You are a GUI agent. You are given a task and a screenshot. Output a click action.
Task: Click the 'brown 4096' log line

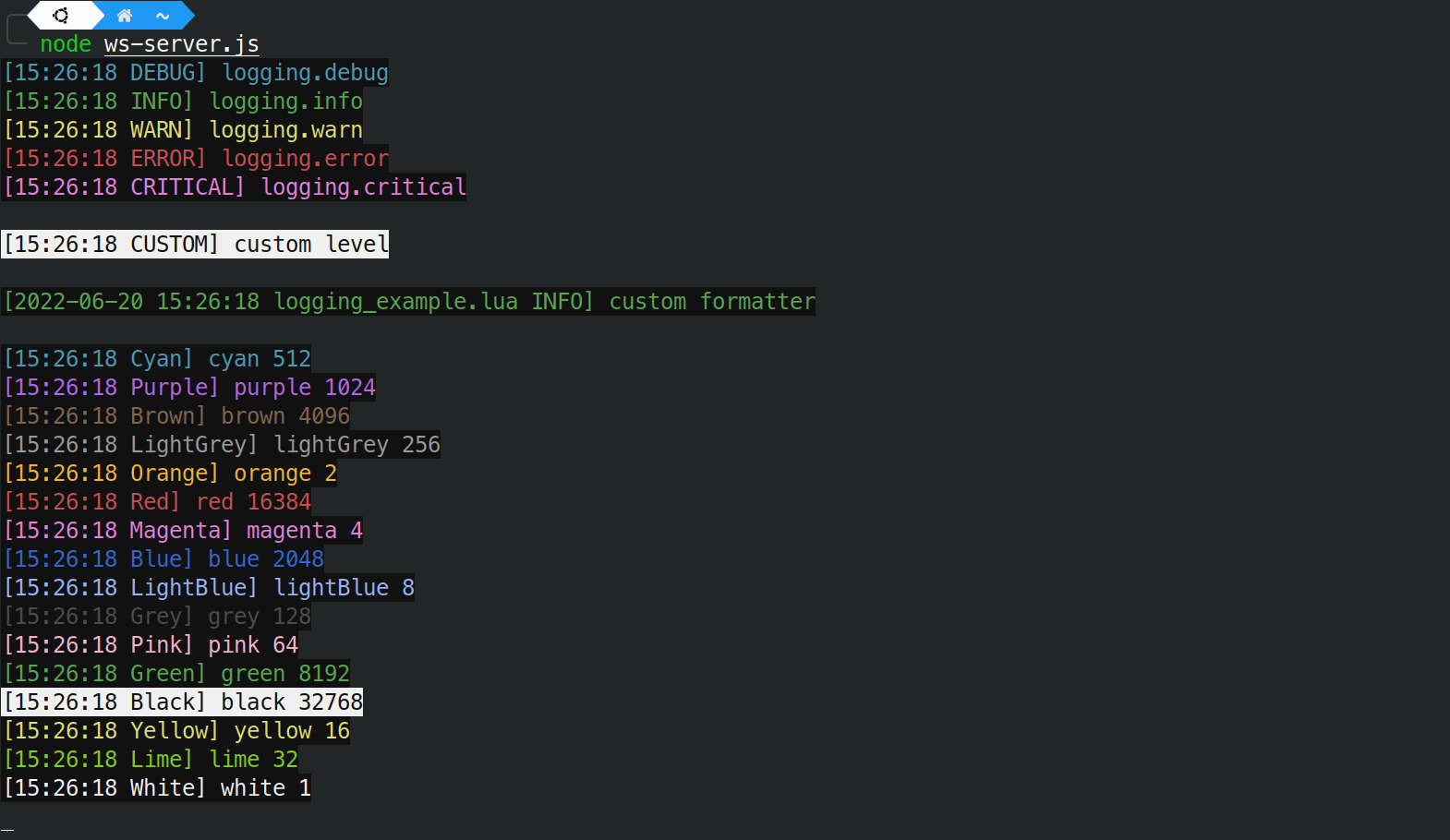tap(176, 415)
